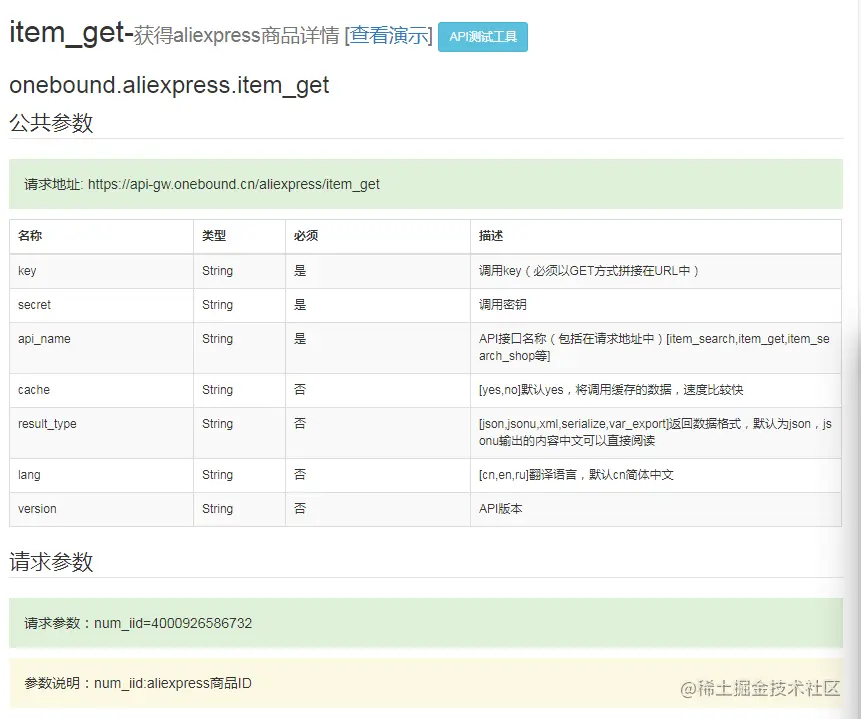Click the 公共参数 section heading
Image resolution: width=861 pixels, height=719 pixels.
coord(51,122)
